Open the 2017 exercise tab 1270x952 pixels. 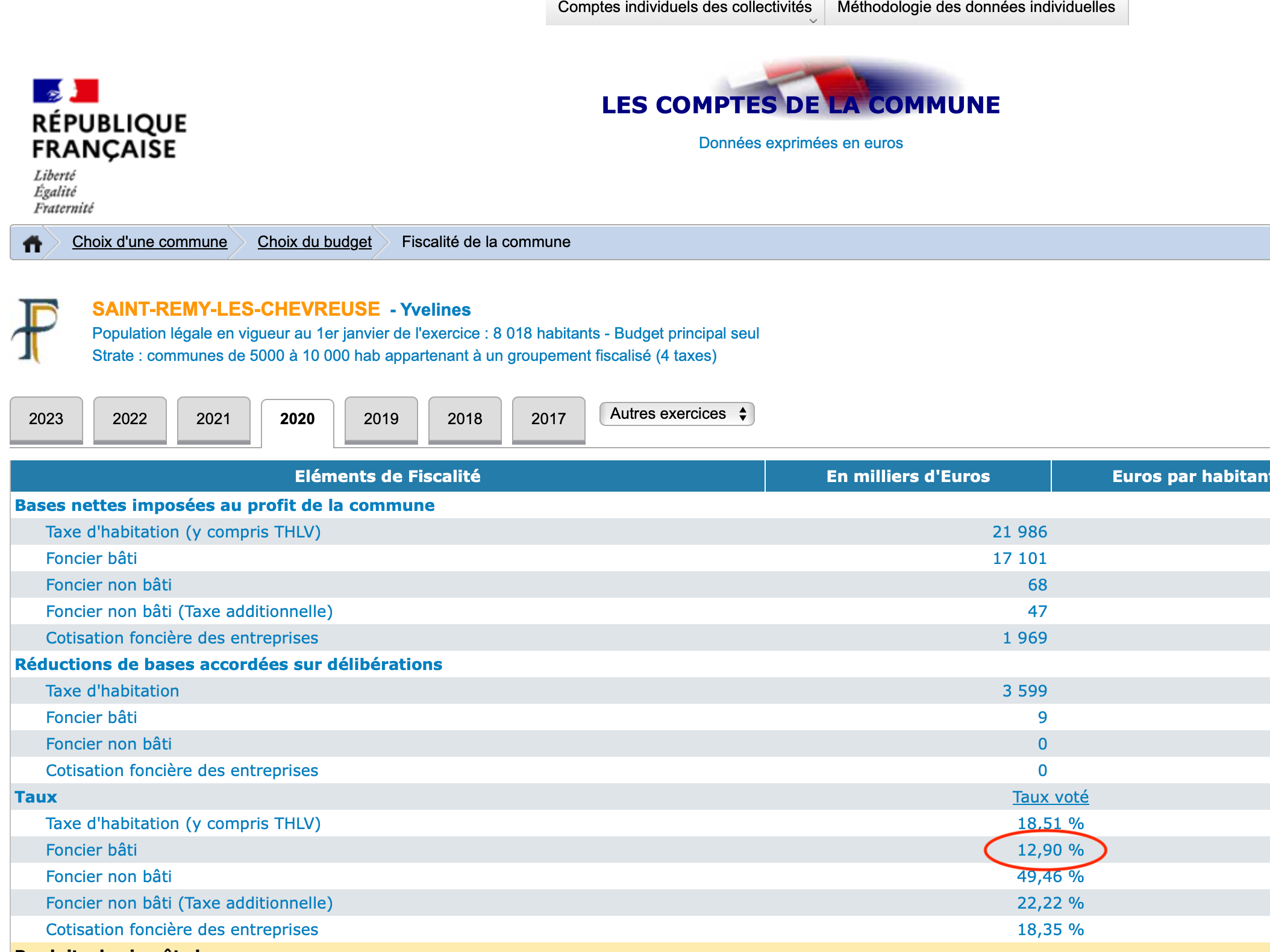pyautogui.click(x=548, y=419)
